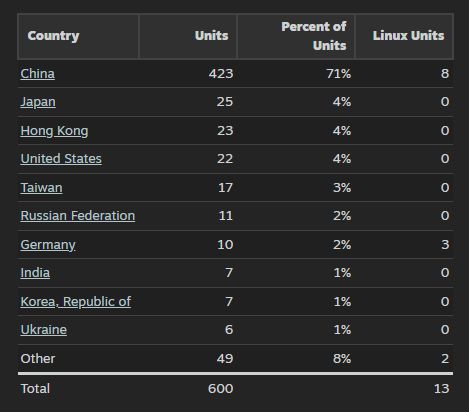Viewport: 469px width, 412px height.
Task: Open the India country link
Action: (x=35, y=273)
